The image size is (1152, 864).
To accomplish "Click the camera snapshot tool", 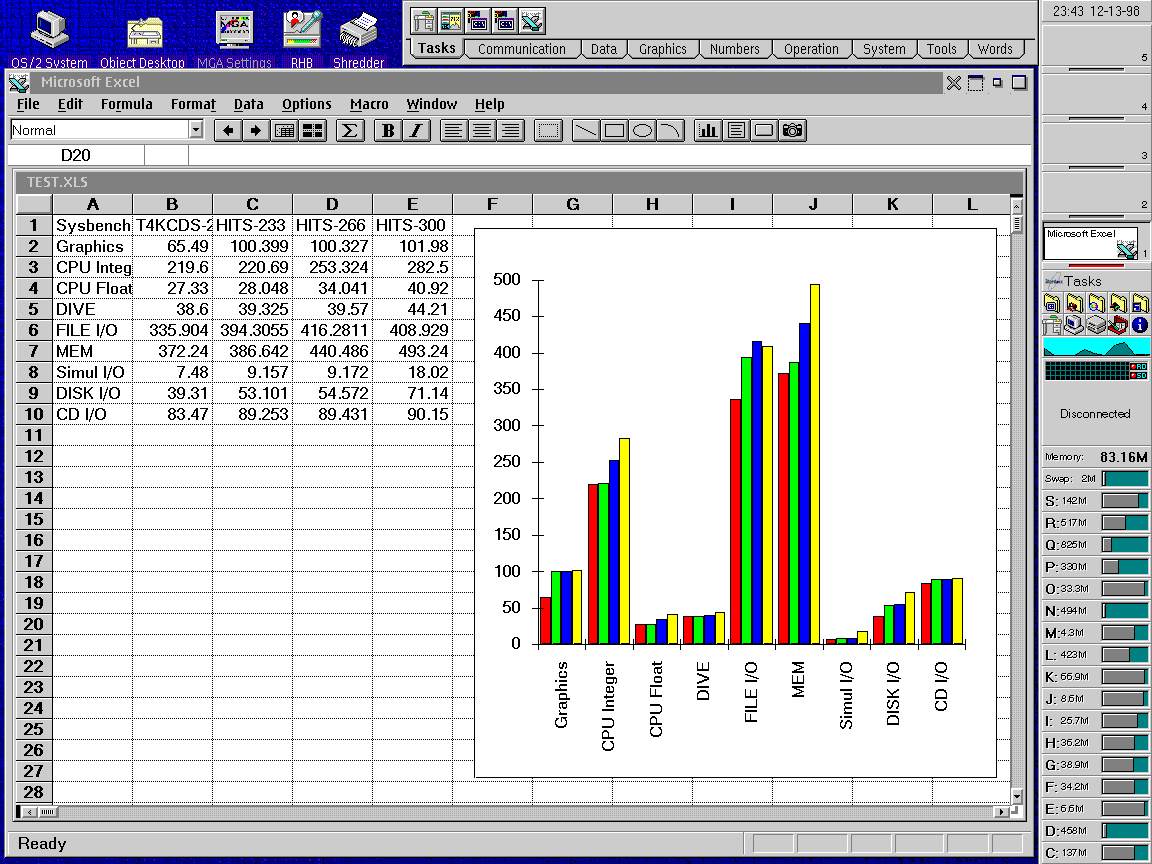I will [793, 130].
